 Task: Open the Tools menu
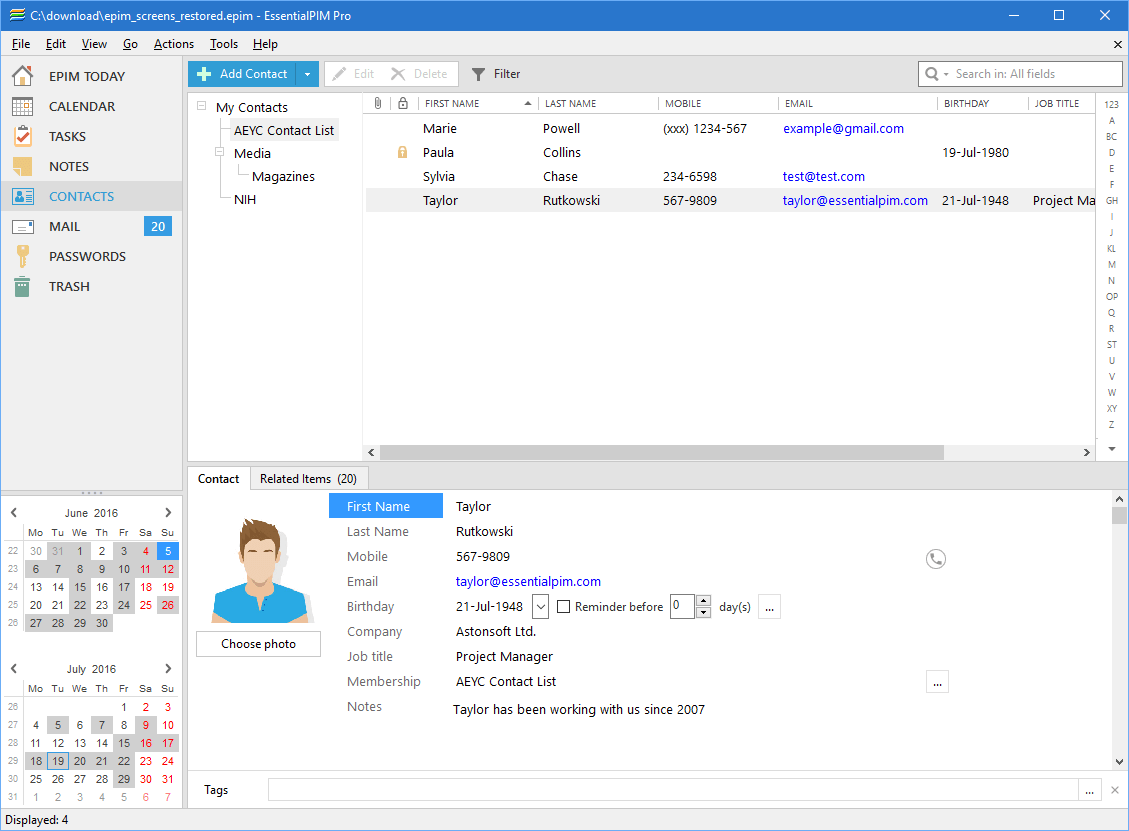click(x=223, y=44)
